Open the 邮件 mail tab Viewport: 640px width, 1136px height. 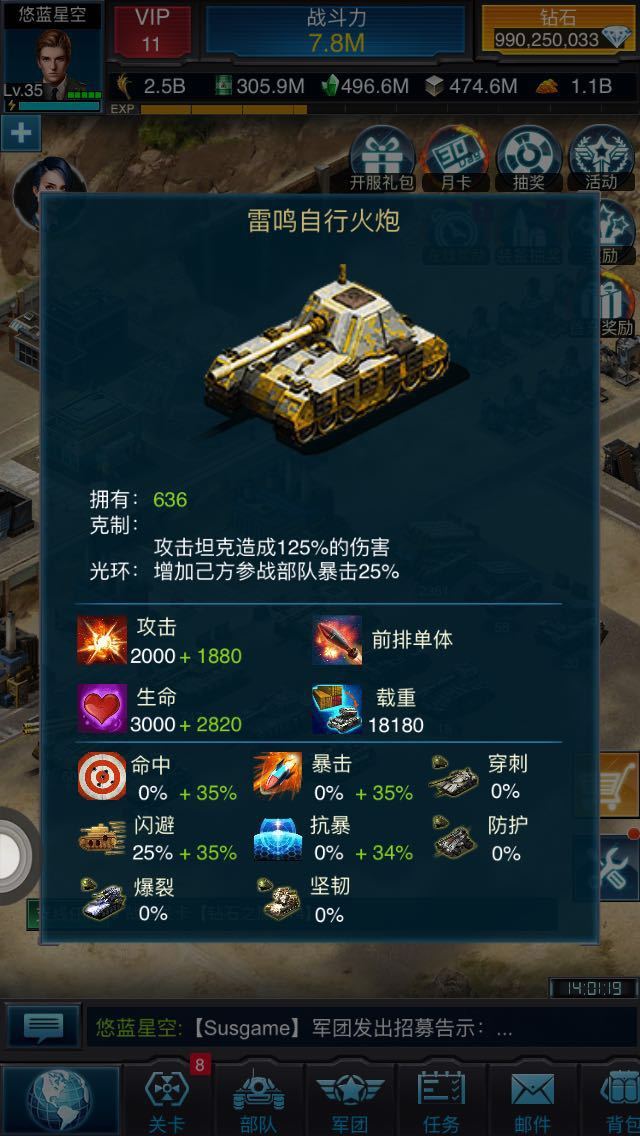click(533, 1100)
